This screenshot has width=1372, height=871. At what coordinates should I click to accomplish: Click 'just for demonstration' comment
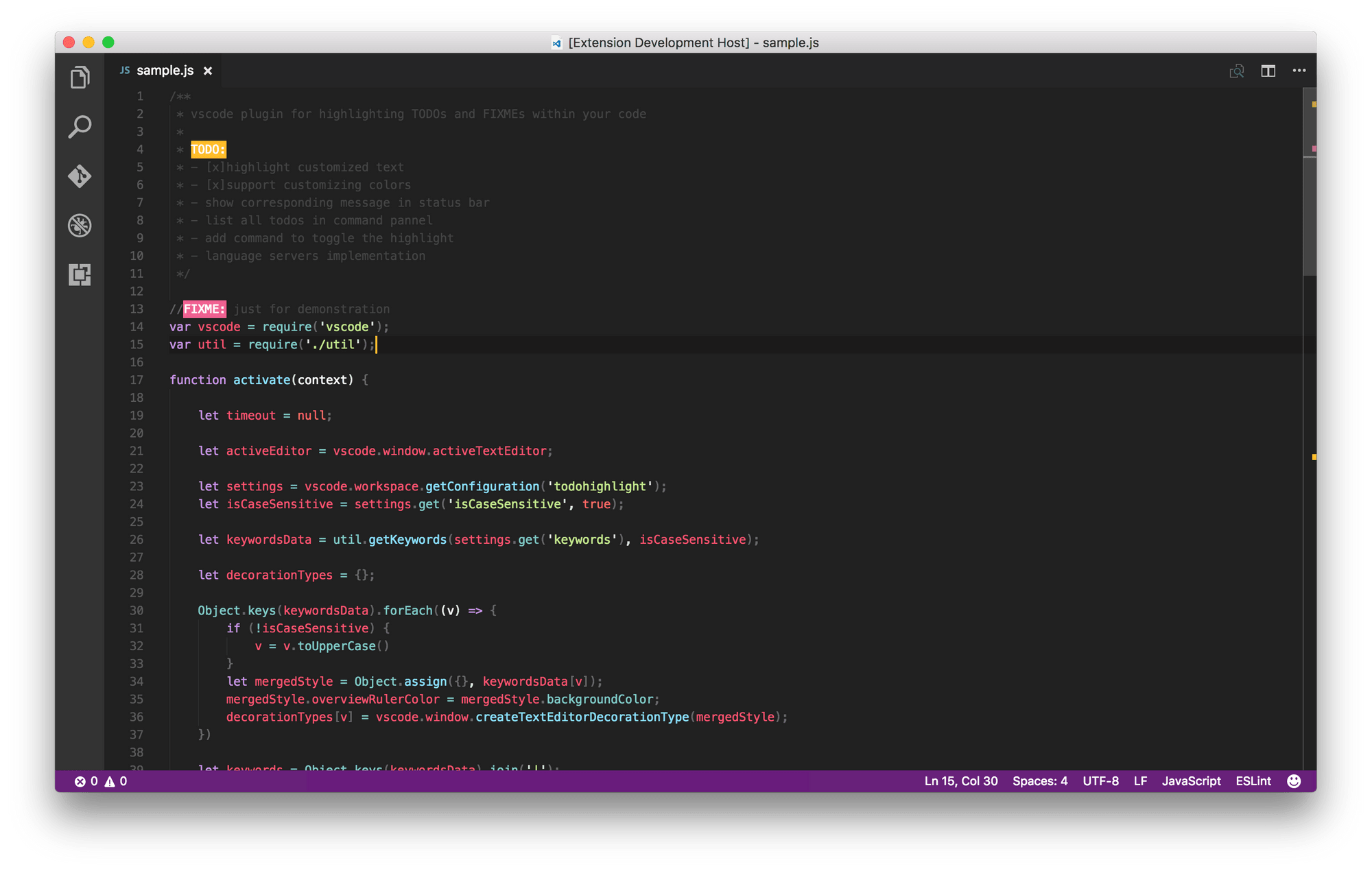coord(311,309)
